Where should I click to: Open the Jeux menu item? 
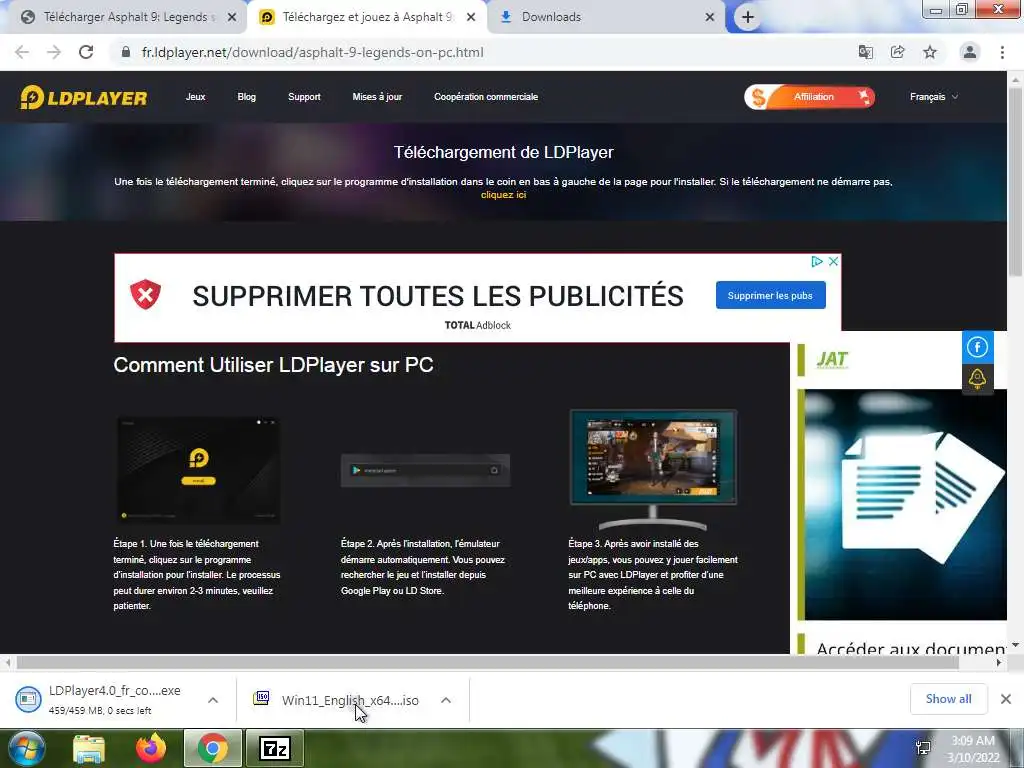[195, 97]
